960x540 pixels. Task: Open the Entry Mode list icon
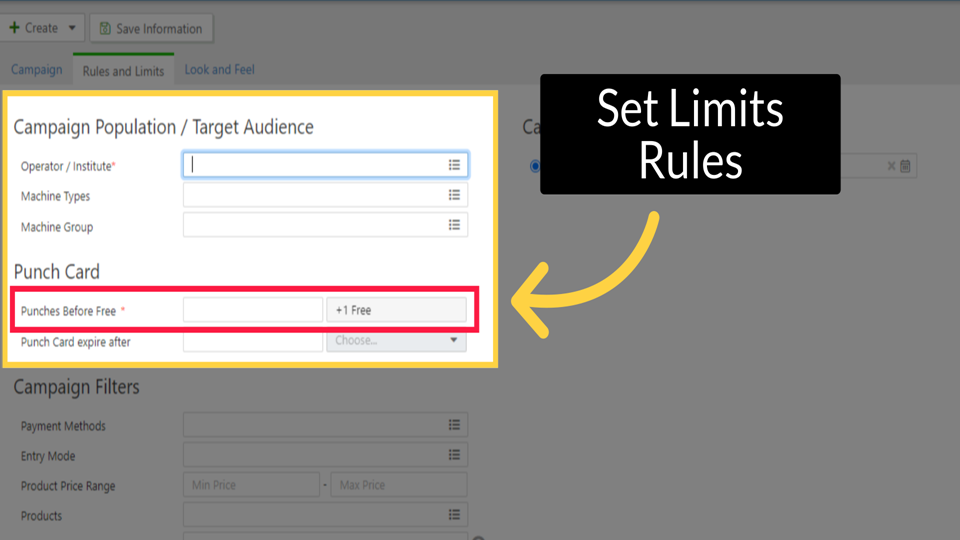(454, 456)
